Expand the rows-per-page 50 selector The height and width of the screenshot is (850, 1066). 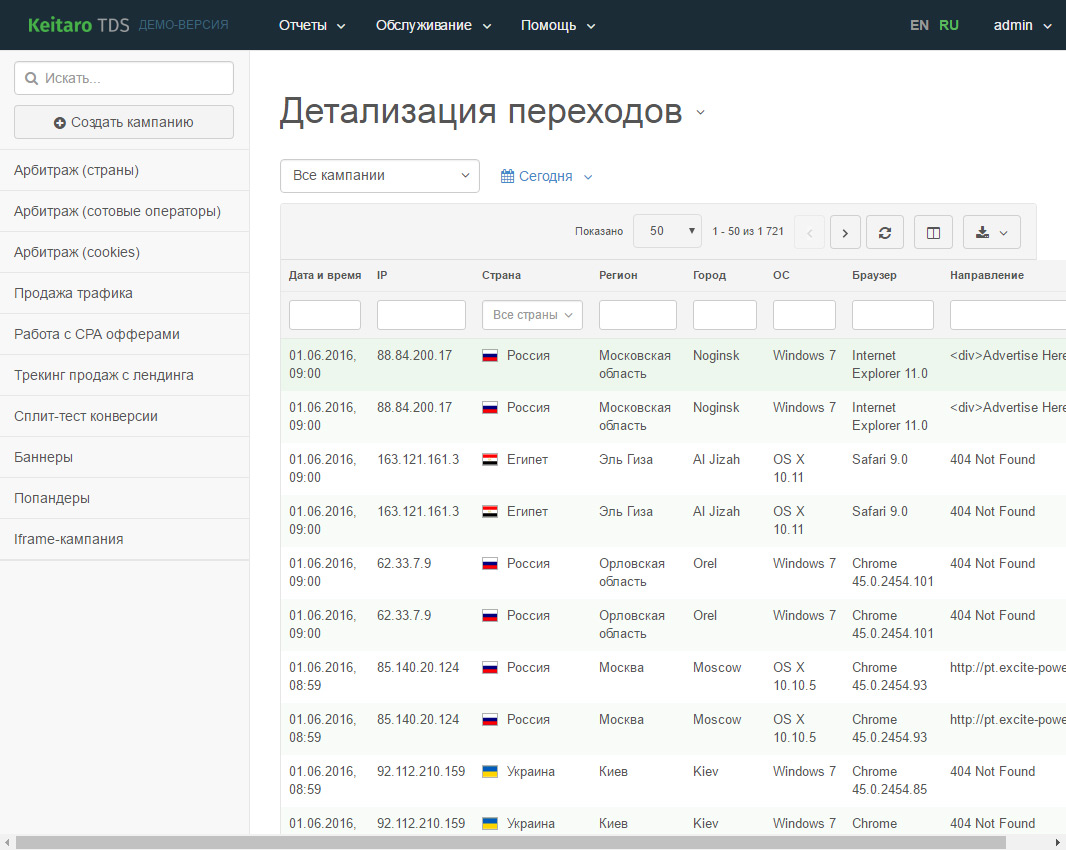(x=668, y=231)
